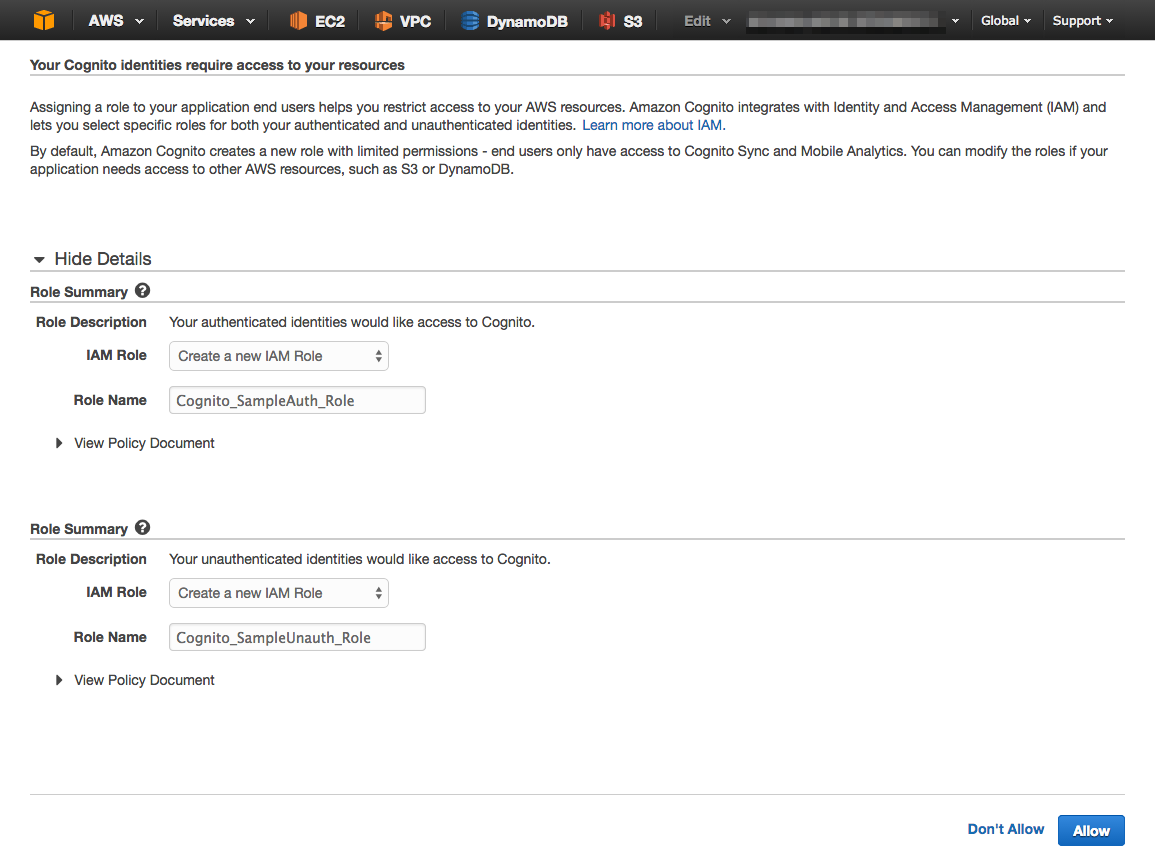Image resolution: width=1155 pixels, height=866 pixels.
Task: Open the IAM Role dropdown for unauthenticated identities
Action: click(x=278, y=592)
